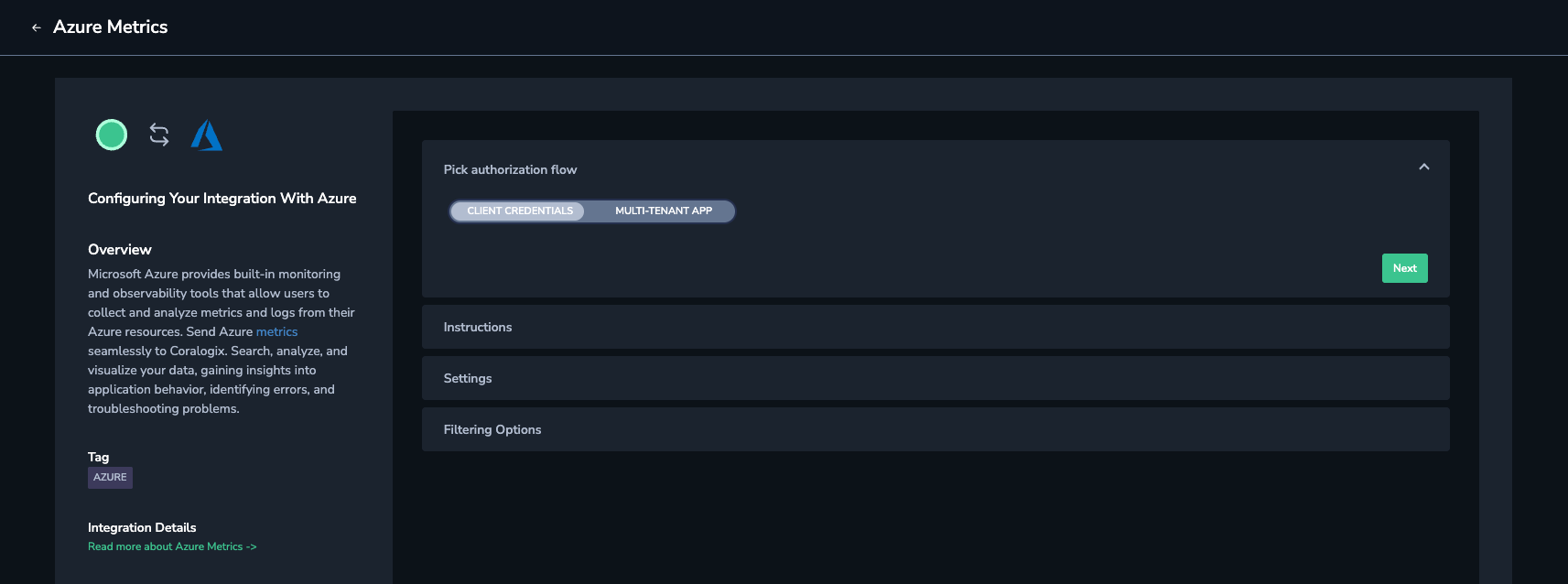Click the blue Azure logo icon
Viewport: 1568px width, 584px height.
[x=206, y=135]
